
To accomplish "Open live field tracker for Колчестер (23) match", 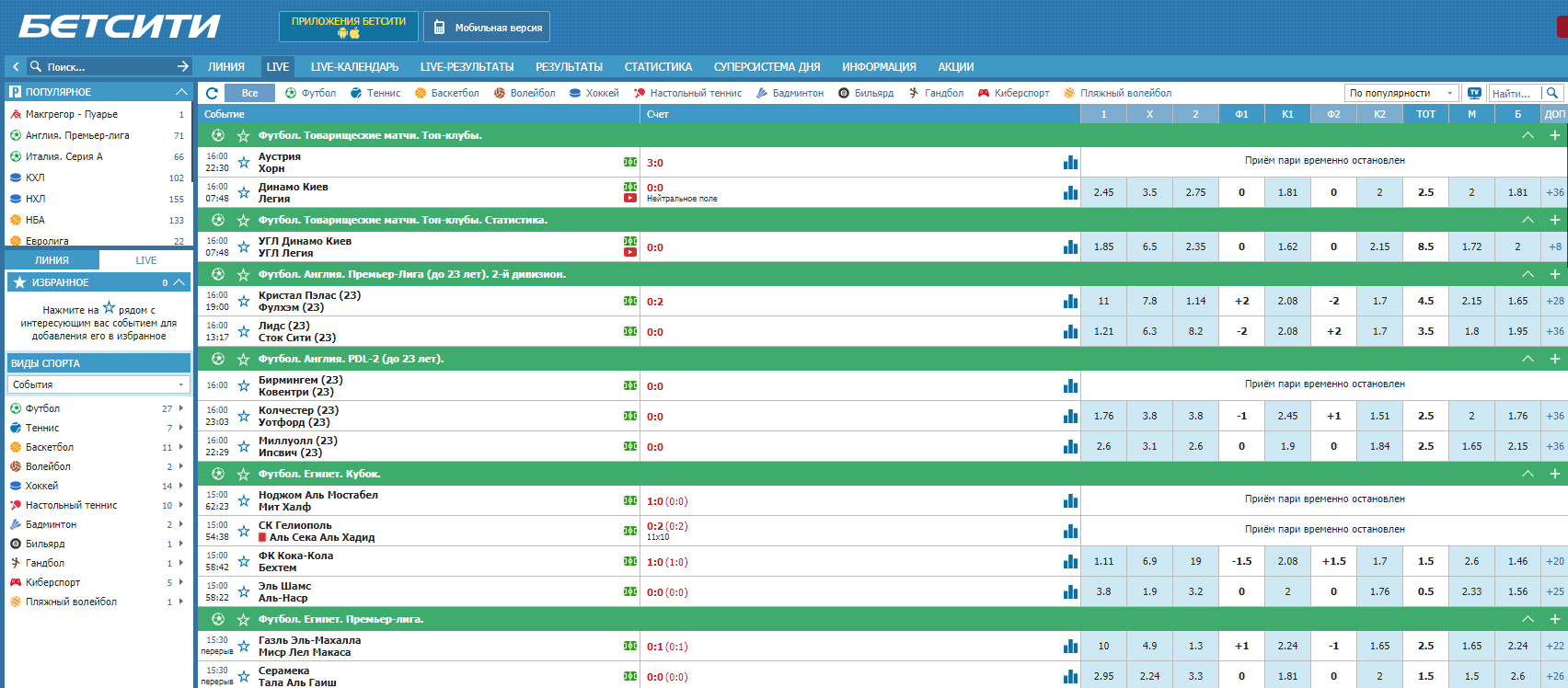I will (630, 416).
